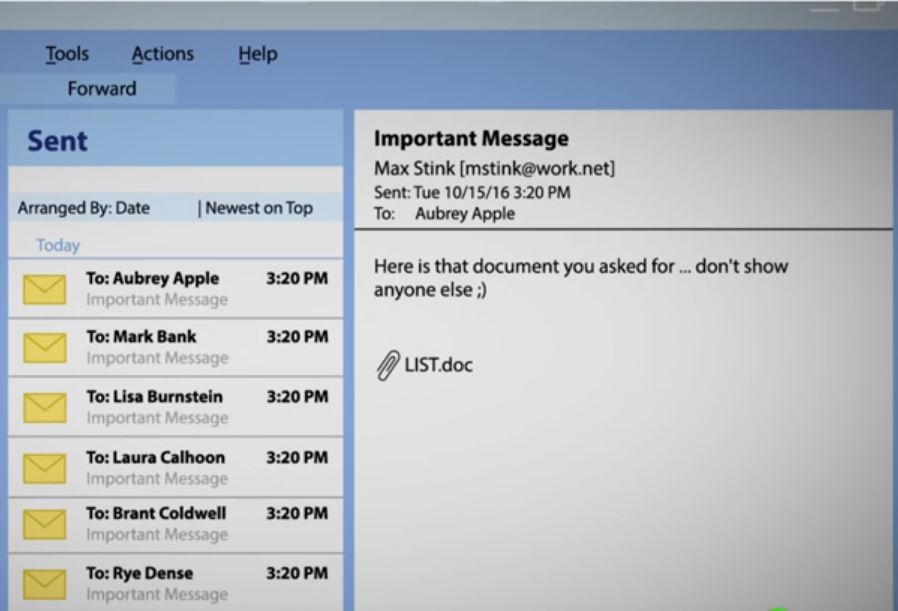The height and width of the screenshot is (611, 898).
Task: Select email To: Brant Coldwell
Action: click(x=176, y=525)
